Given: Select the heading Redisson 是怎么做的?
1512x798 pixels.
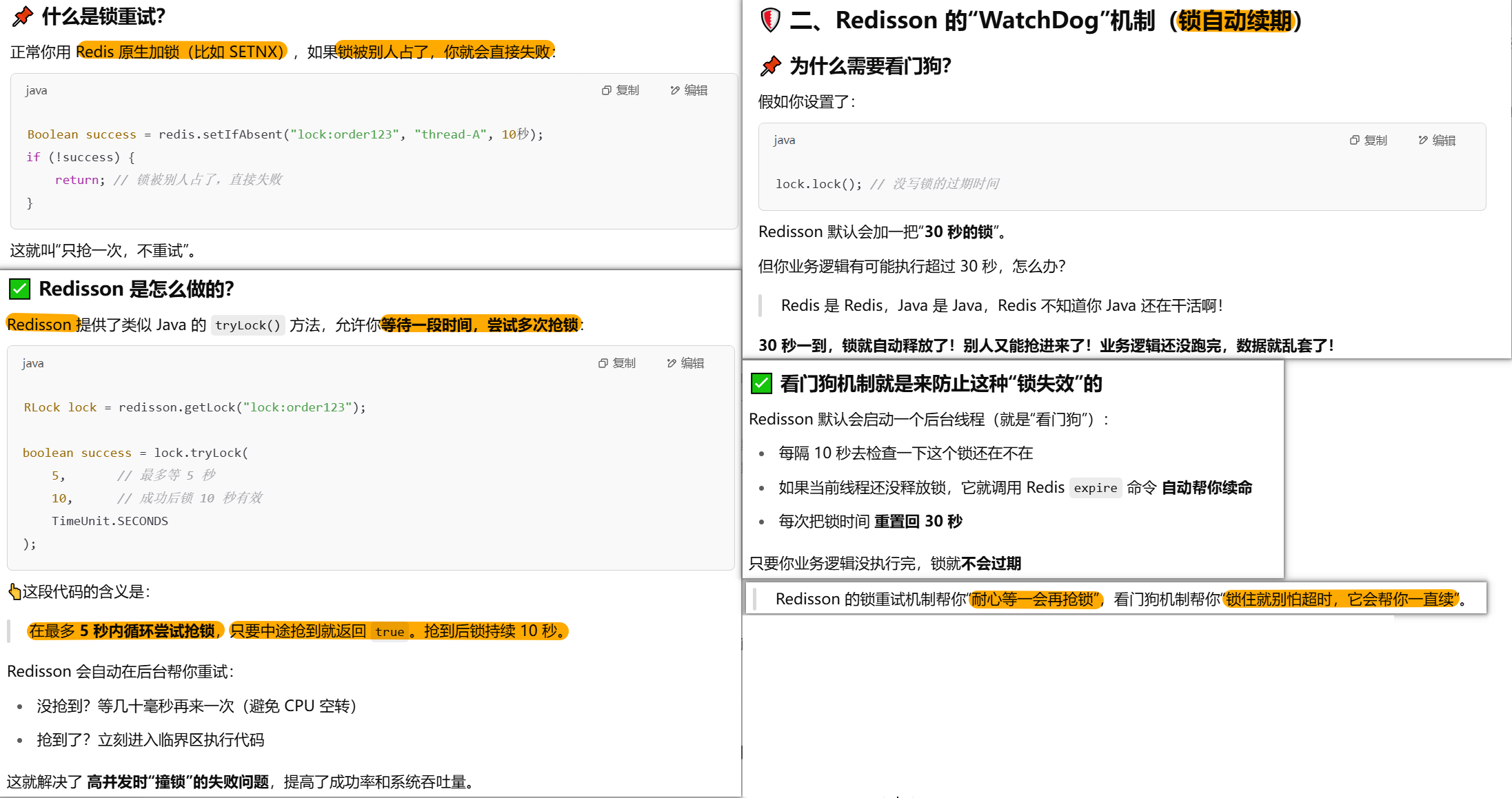Looking at the screenshot, I should pyautogui.click(x=137, y=289).
